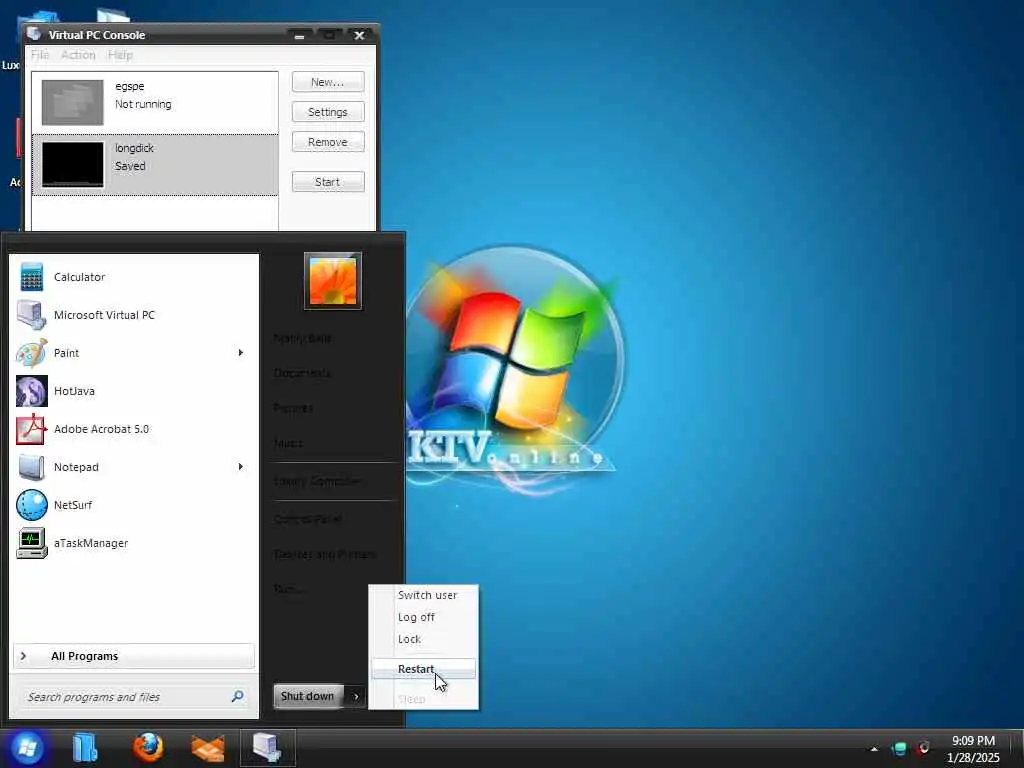Open File menu in Virtual PC Console
The height and width of the screenshot is (768, 1024).
coord(40,55)
